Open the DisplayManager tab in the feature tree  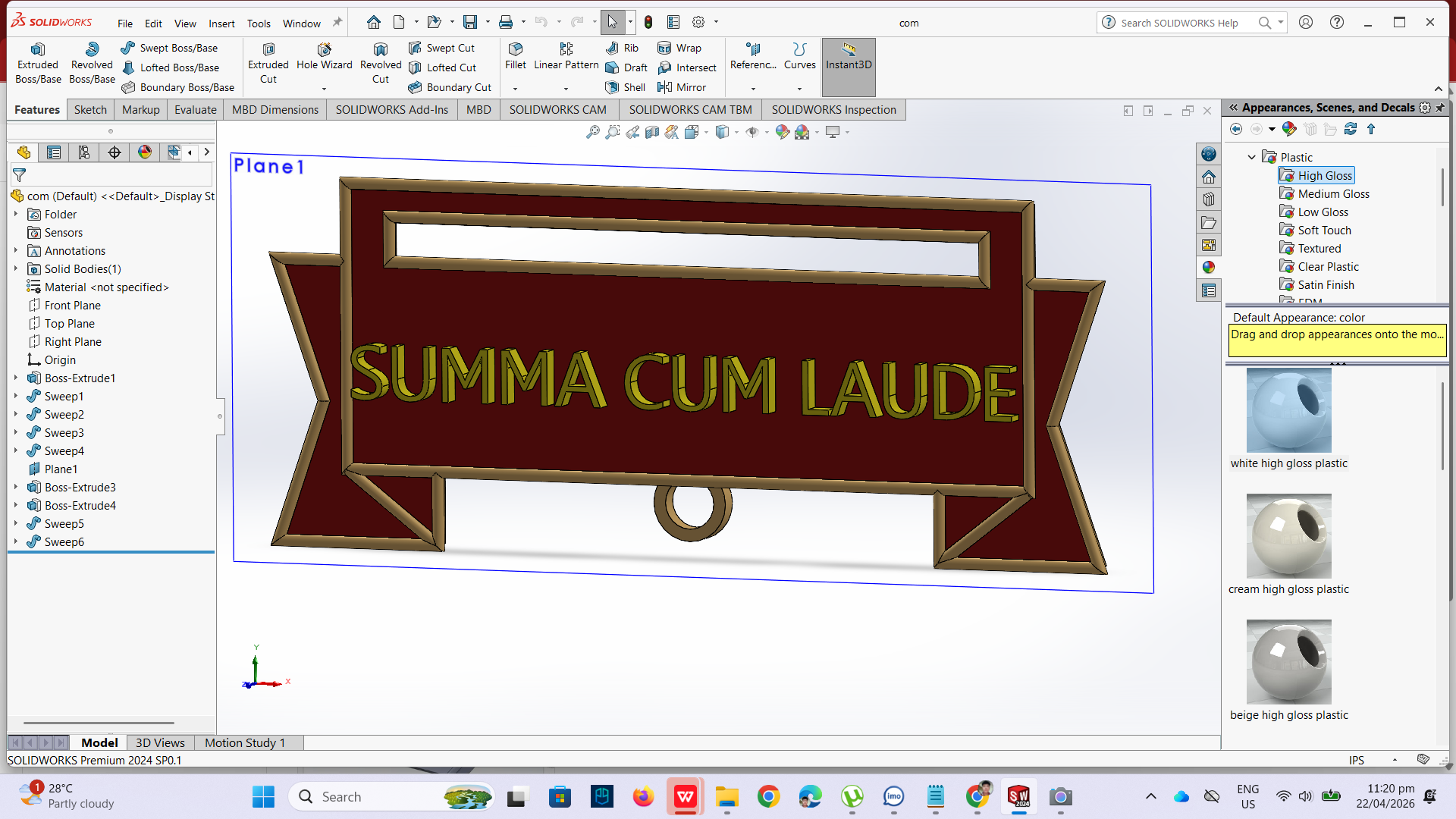(145, 152)
